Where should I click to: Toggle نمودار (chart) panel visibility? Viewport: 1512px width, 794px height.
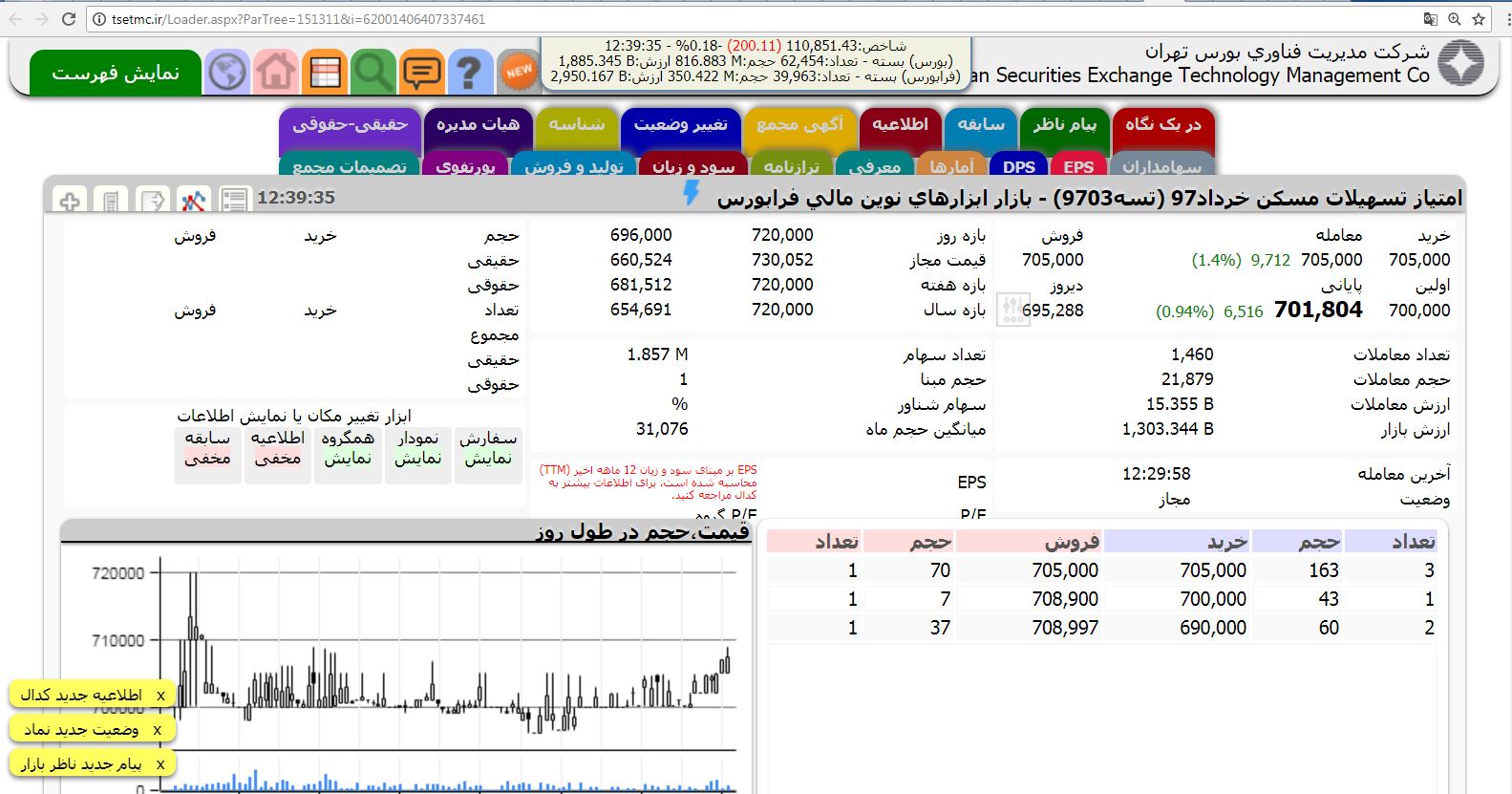(x=417, y=449)
